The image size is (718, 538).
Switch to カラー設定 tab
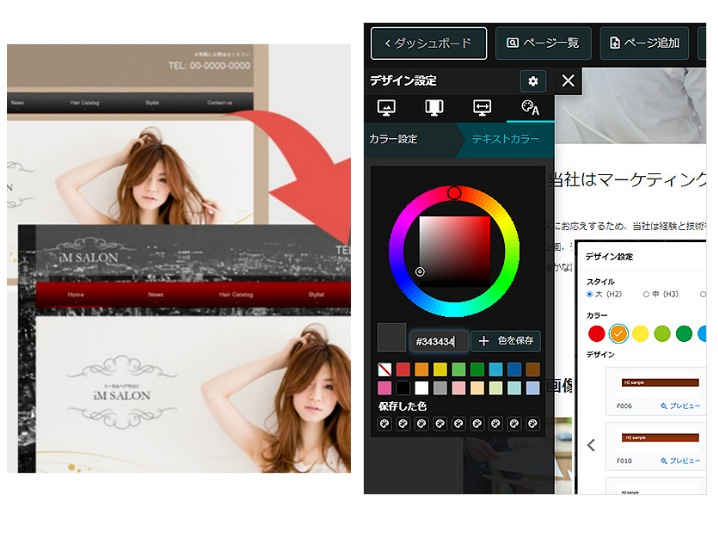[x=393, y=139]
